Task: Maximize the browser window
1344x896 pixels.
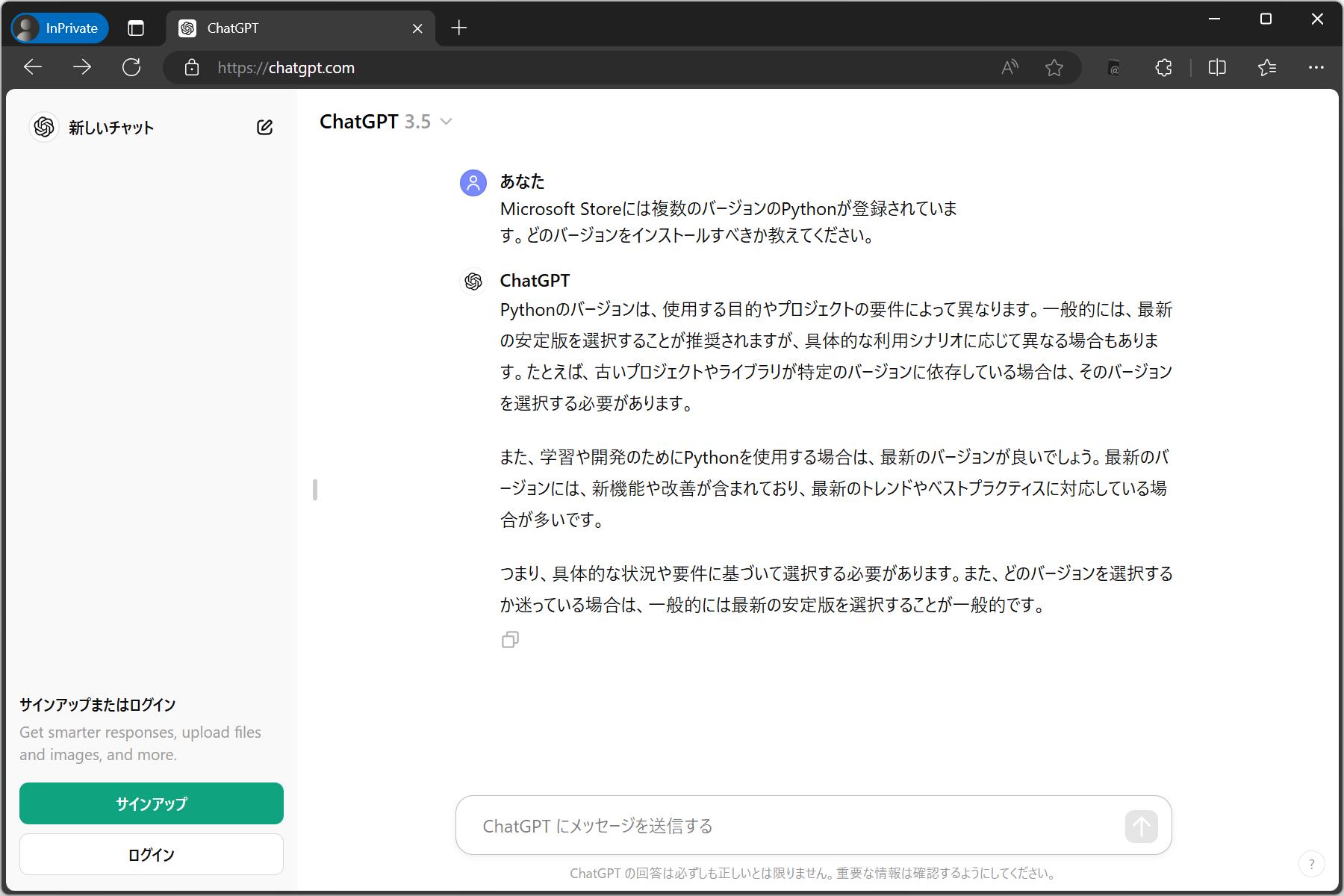Action: (1266, 19)
